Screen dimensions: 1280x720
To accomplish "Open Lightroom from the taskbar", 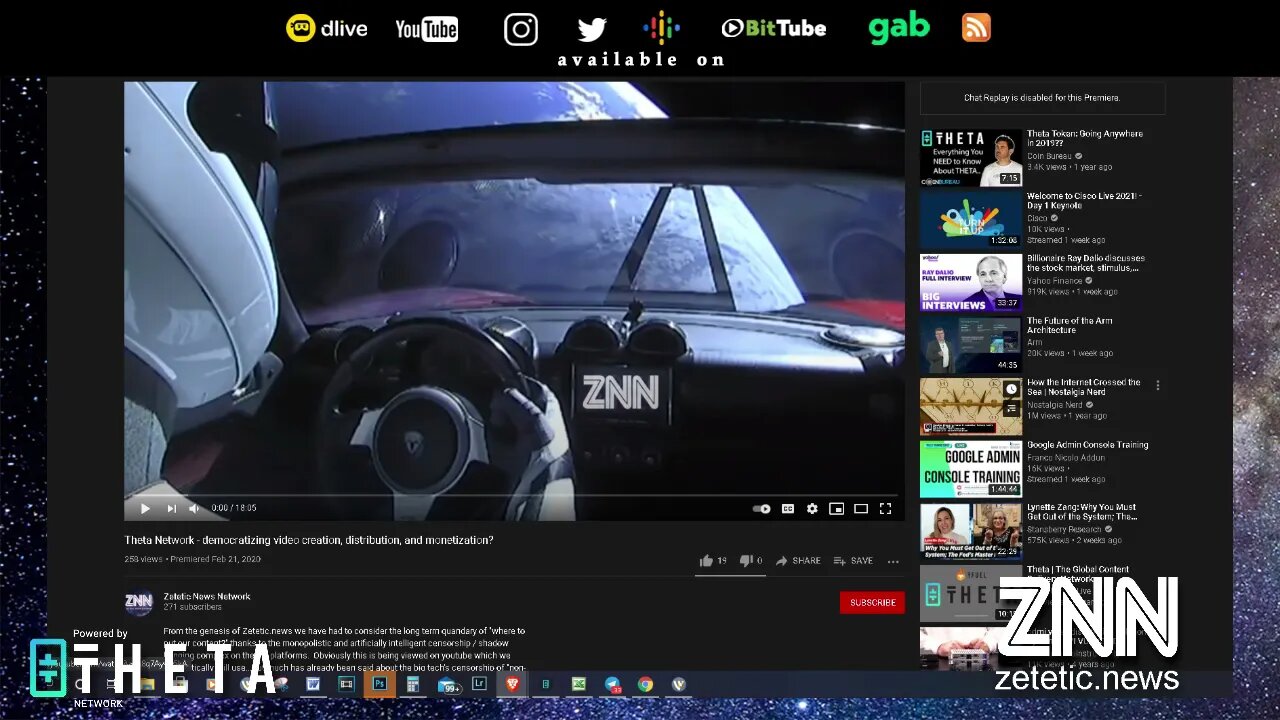I will (x=479, y=684).
